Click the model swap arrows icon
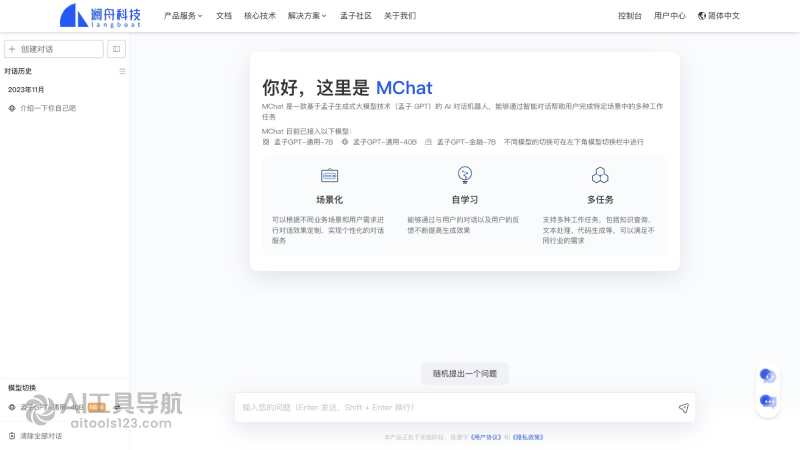The width and height of the screenshot is (800, 450). 117,407
